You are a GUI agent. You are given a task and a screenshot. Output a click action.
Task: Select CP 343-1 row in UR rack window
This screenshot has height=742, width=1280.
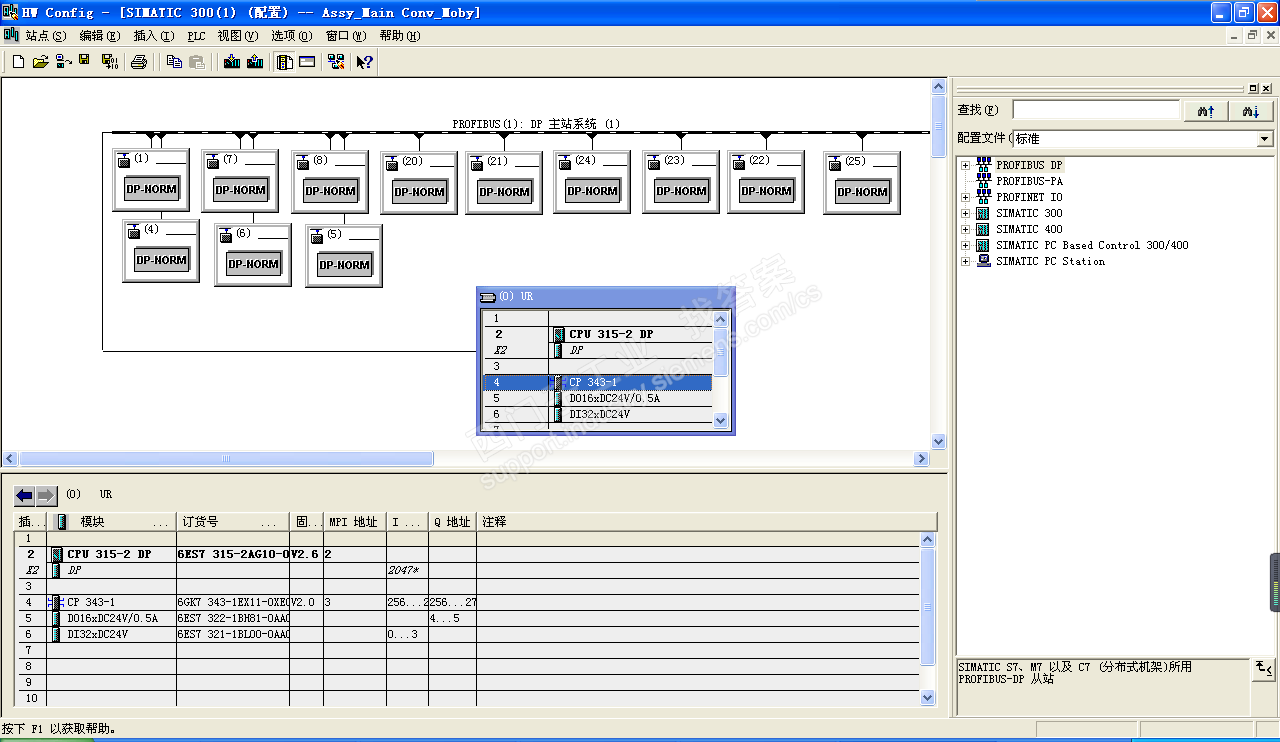[x=598, y=382]
